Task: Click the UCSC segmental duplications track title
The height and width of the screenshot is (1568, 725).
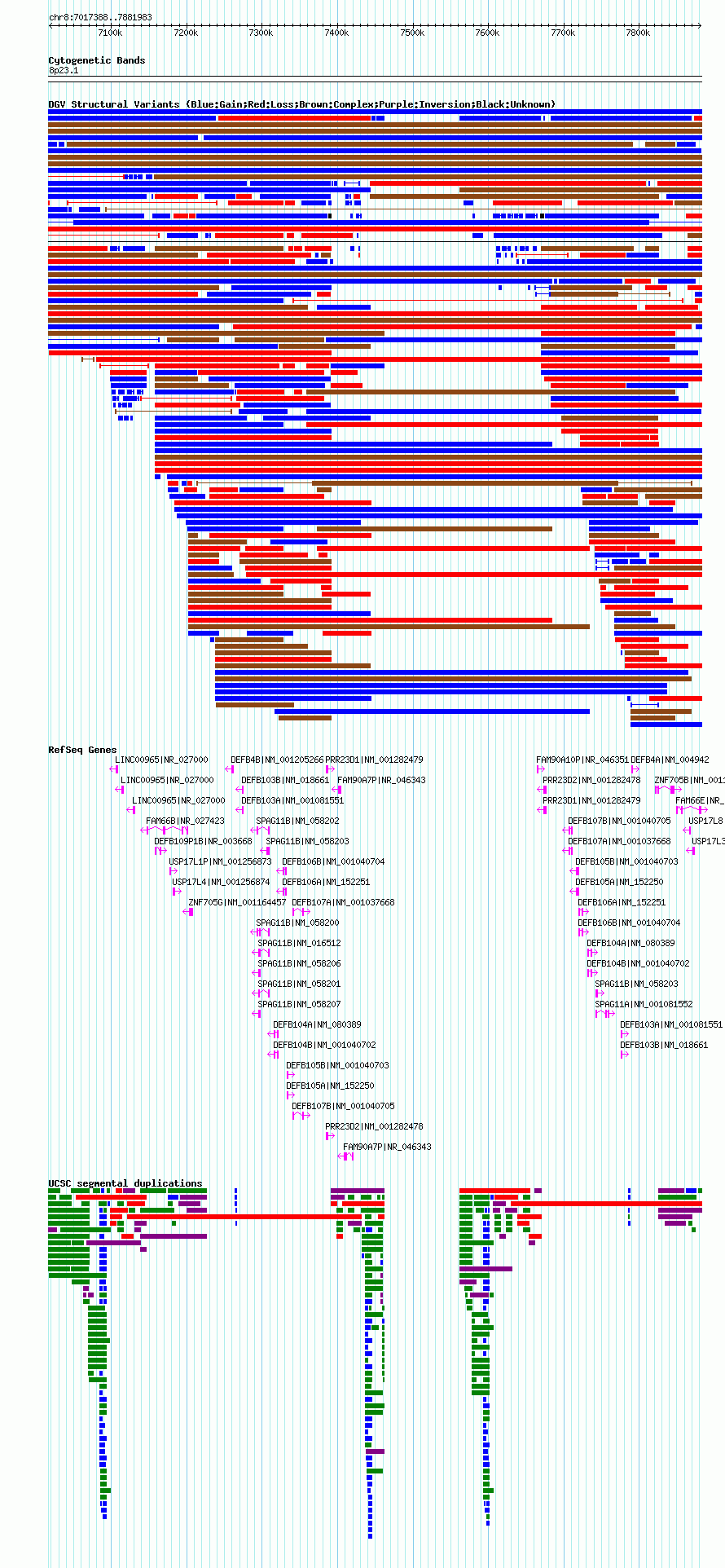Action: (x=125, y=1183)
